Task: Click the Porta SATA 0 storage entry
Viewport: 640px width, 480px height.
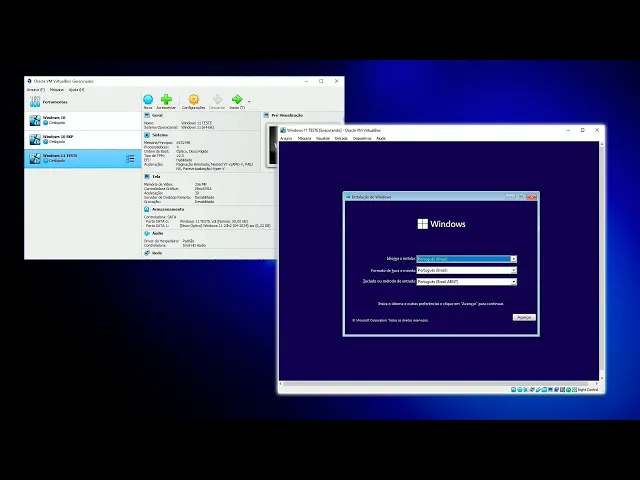Action: [x=197, y=221]
